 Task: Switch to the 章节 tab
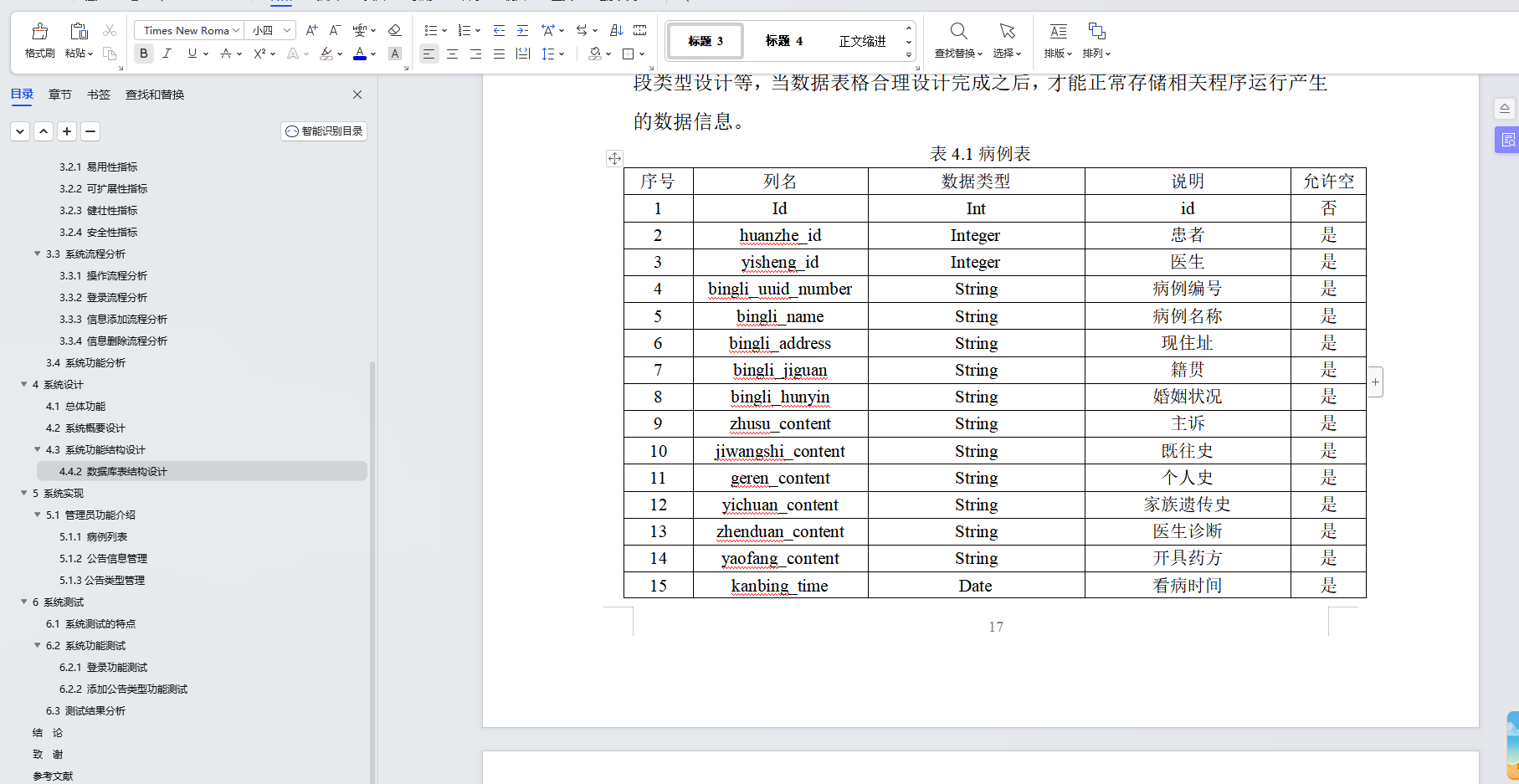(x=60, y=95)
